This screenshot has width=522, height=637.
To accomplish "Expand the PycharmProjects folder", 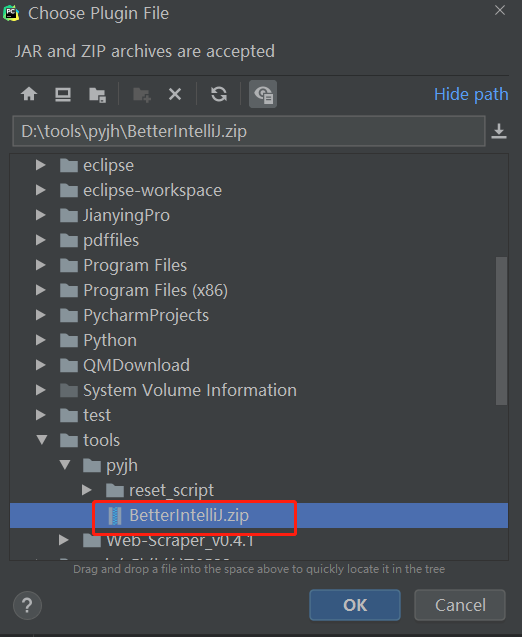I will (41, 315).
